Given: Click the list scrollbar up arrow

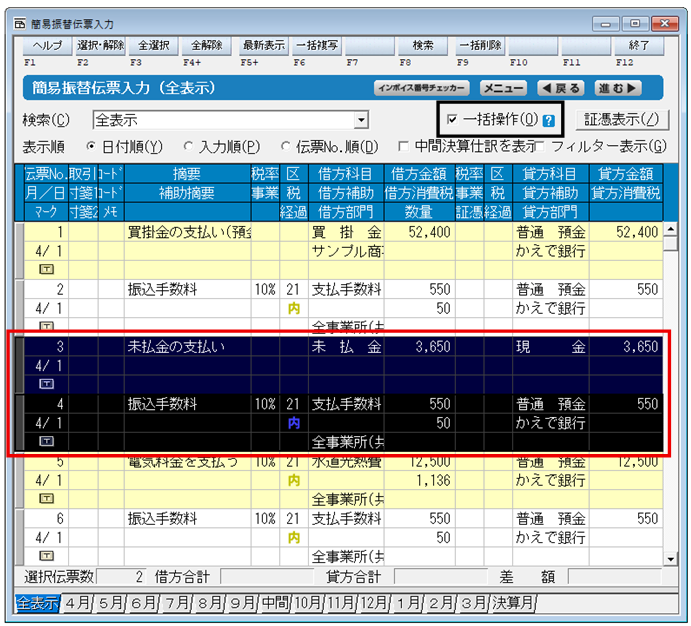Looking at the screenshot, I should point(670,229).
